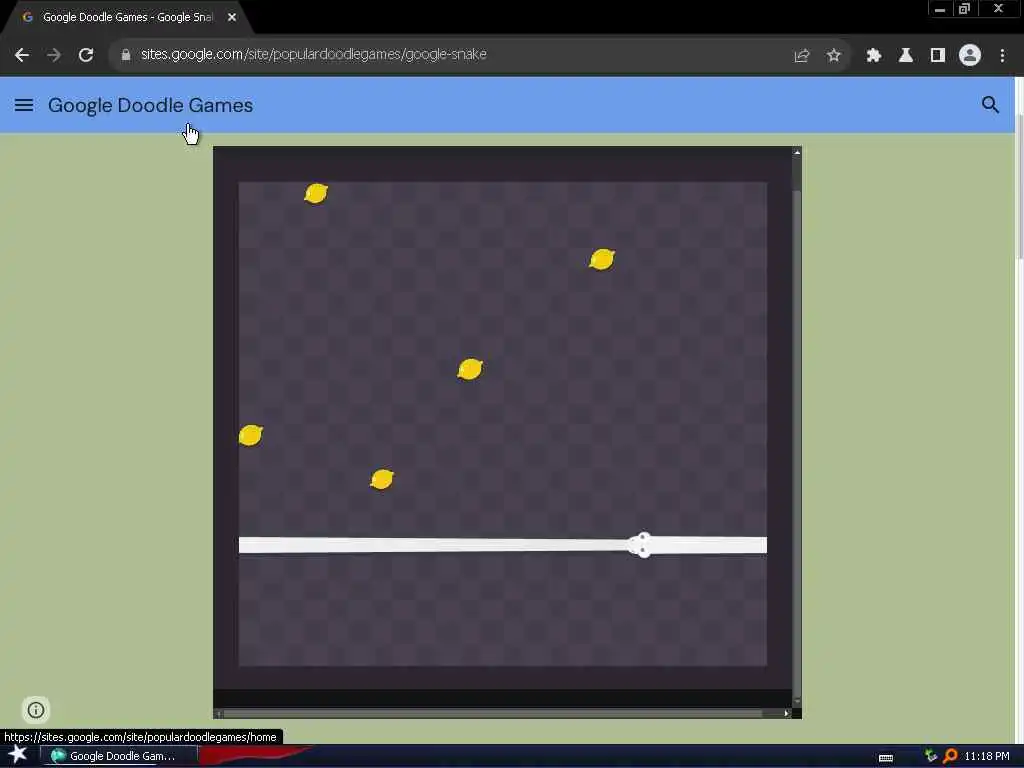Open the taskbar star start button

(x=18, y=756)
